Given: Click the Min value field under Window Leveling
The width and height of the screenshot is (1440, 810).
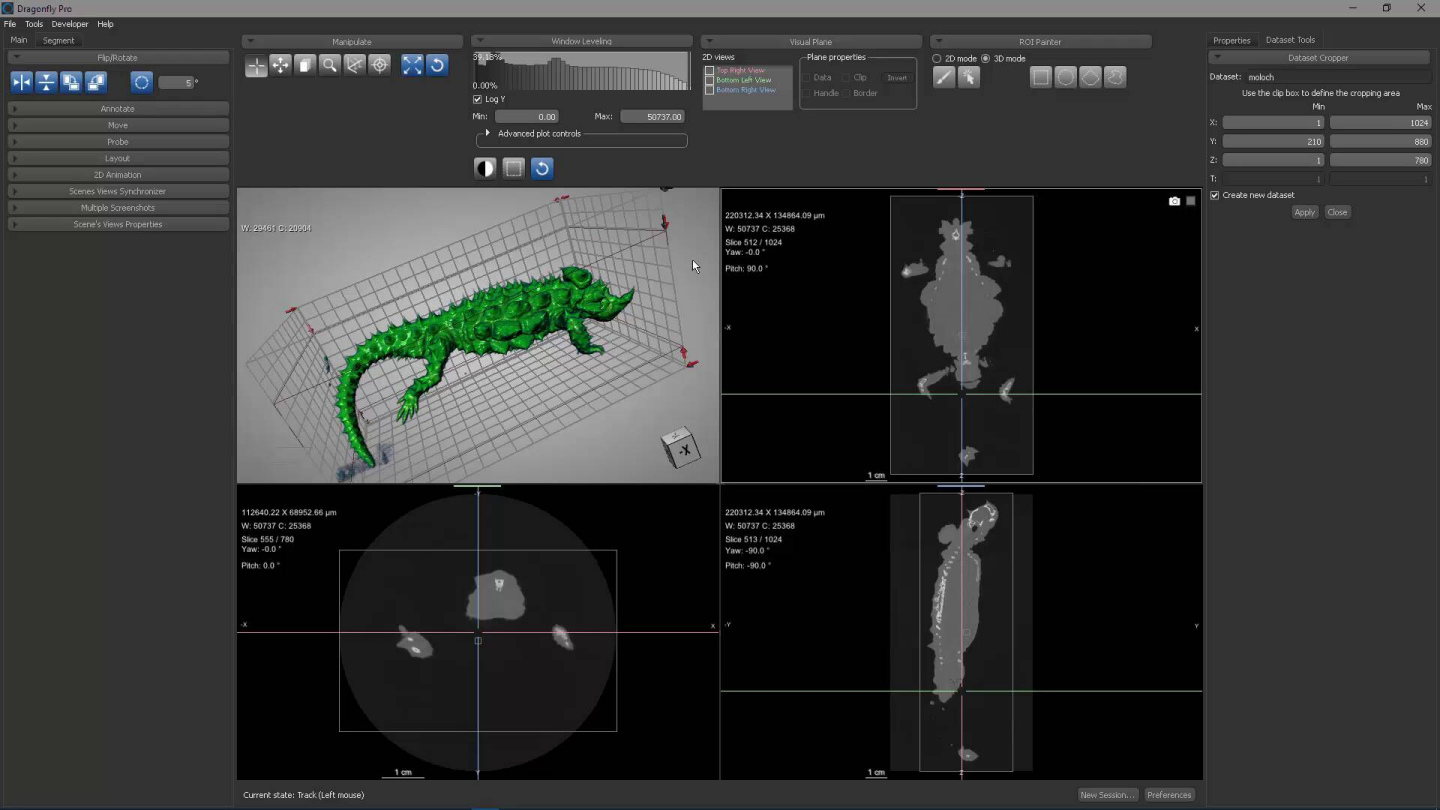Looking at the screenshot, I should pos(527,116).
